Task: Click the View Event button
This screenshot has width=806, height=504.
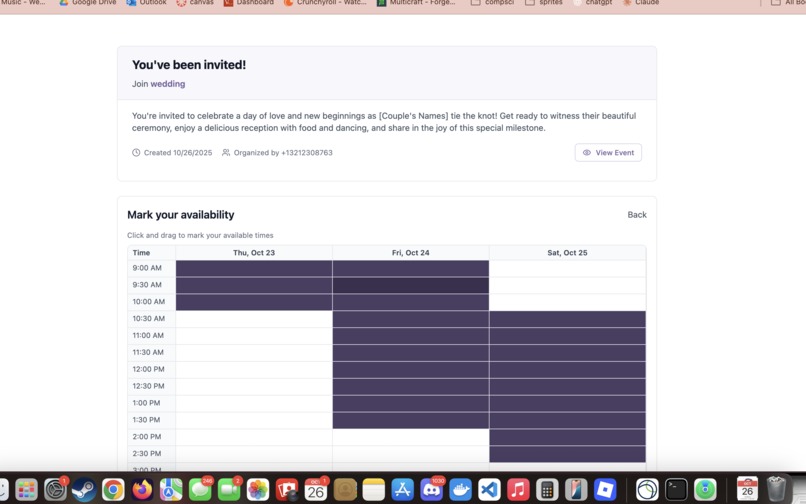Action: 608,153
